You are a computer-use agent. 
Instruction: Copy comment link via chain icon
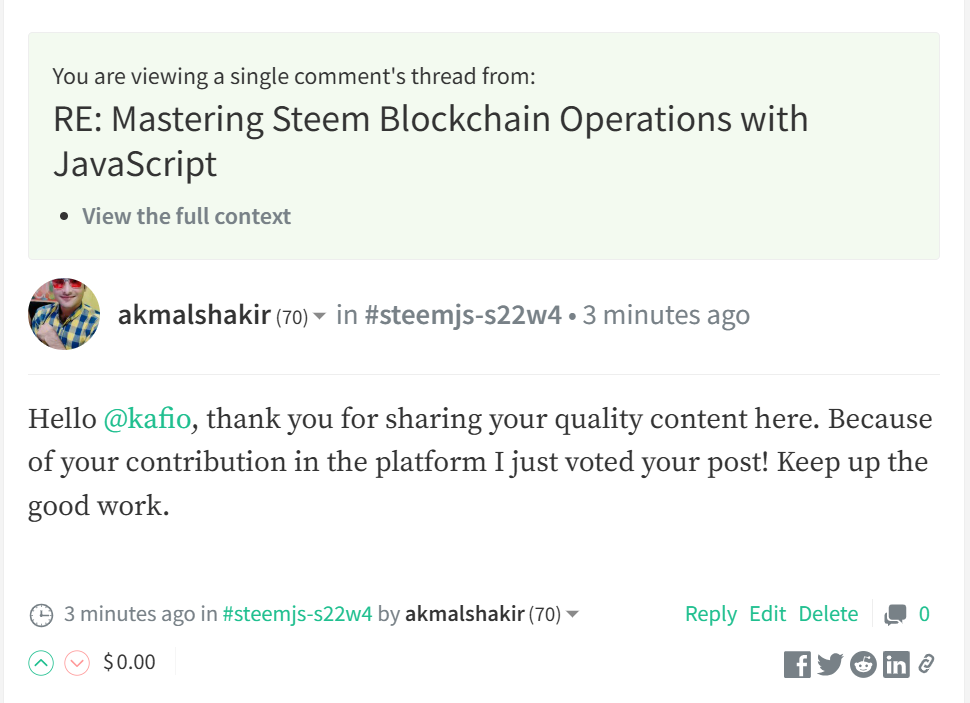tap(926, 663)
